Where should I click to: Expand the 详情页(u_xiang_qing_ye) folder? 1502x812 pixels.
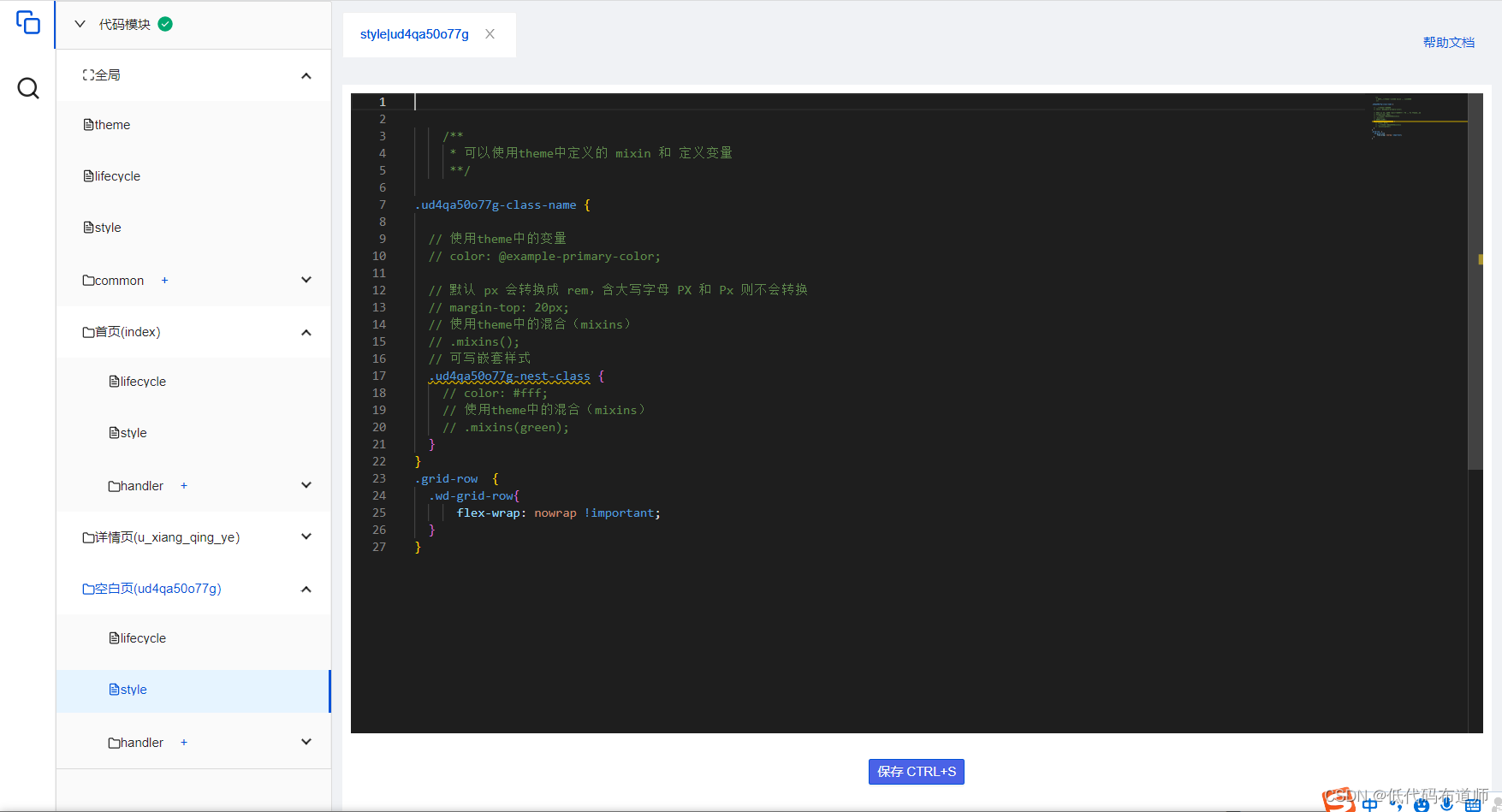coord(306,536)
